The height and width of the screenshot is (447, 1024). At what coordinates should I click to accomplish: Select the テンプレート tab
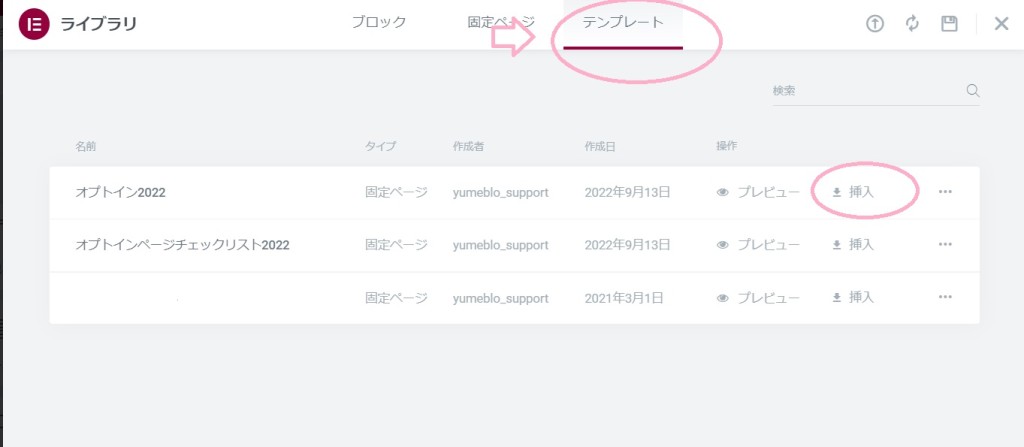point(623,23)
